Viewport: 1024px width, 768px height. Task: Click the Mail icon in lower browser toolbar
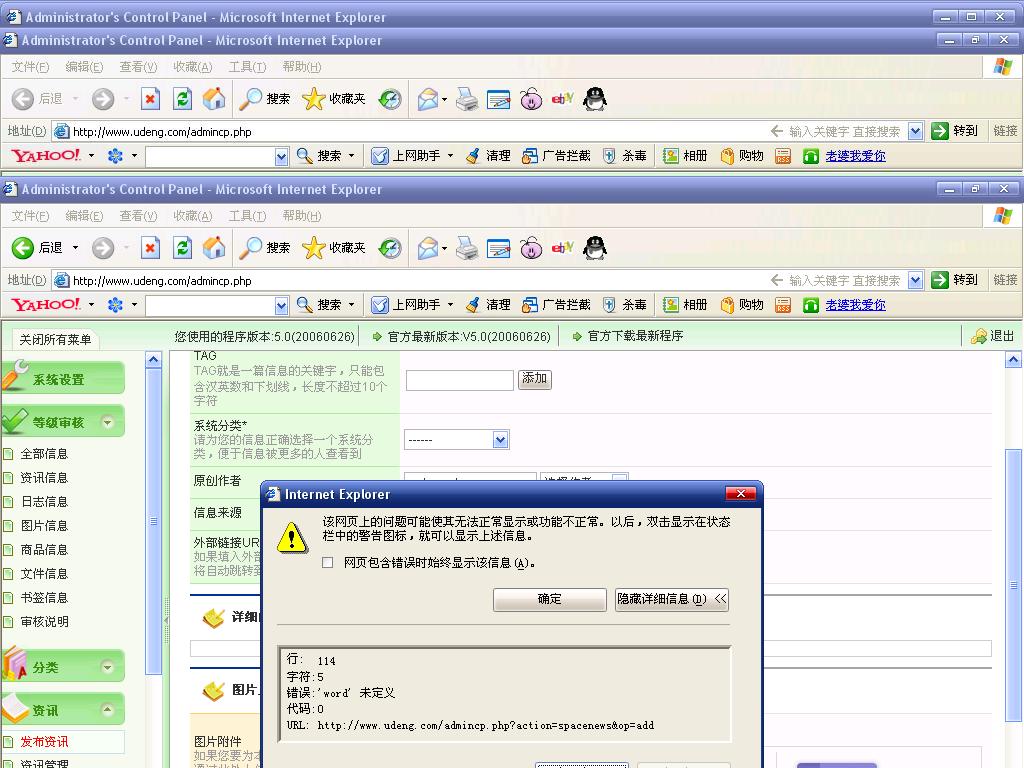(428, 248)
